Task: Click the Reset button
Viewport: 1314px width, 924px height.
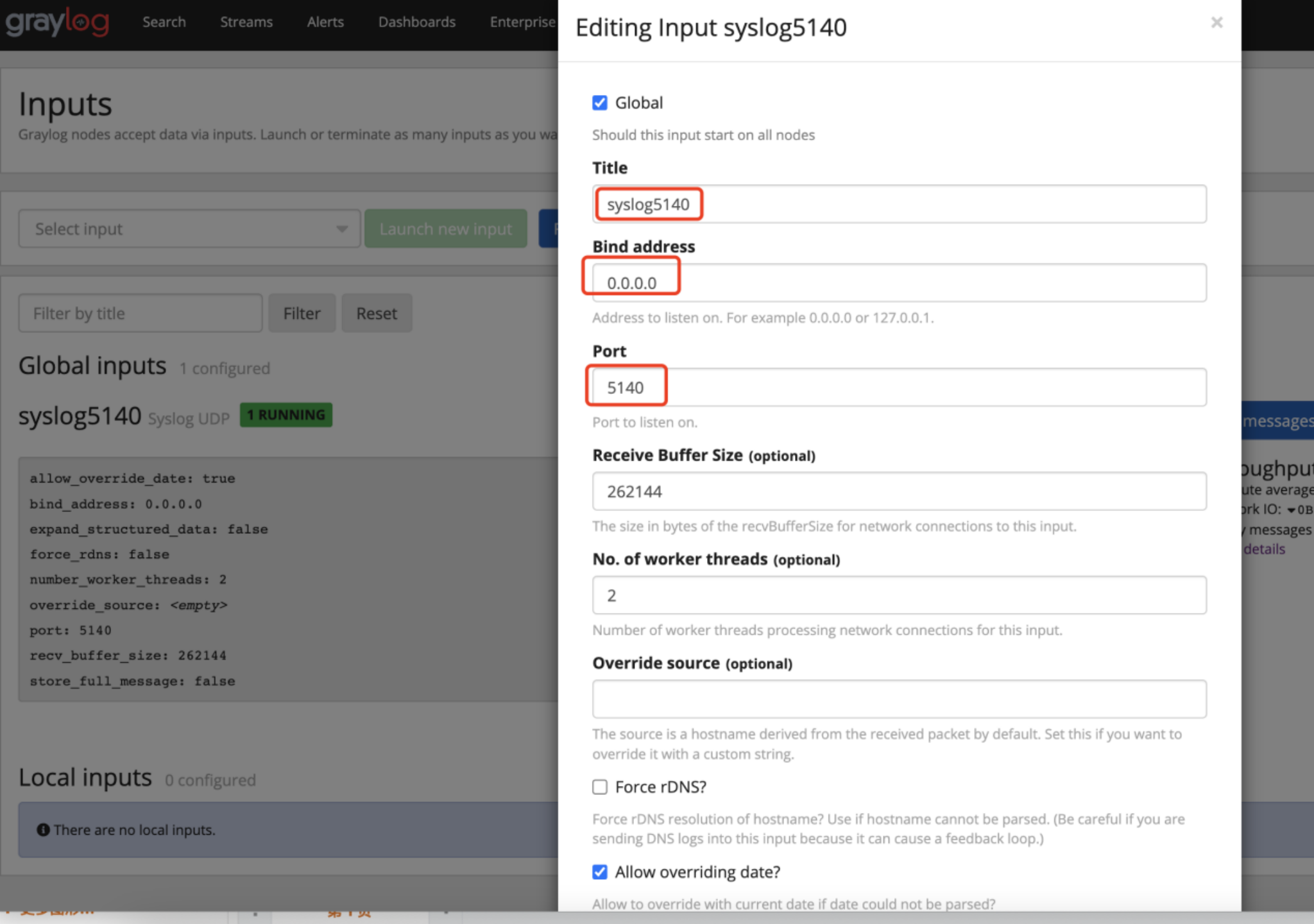Action: coord(377,313)
